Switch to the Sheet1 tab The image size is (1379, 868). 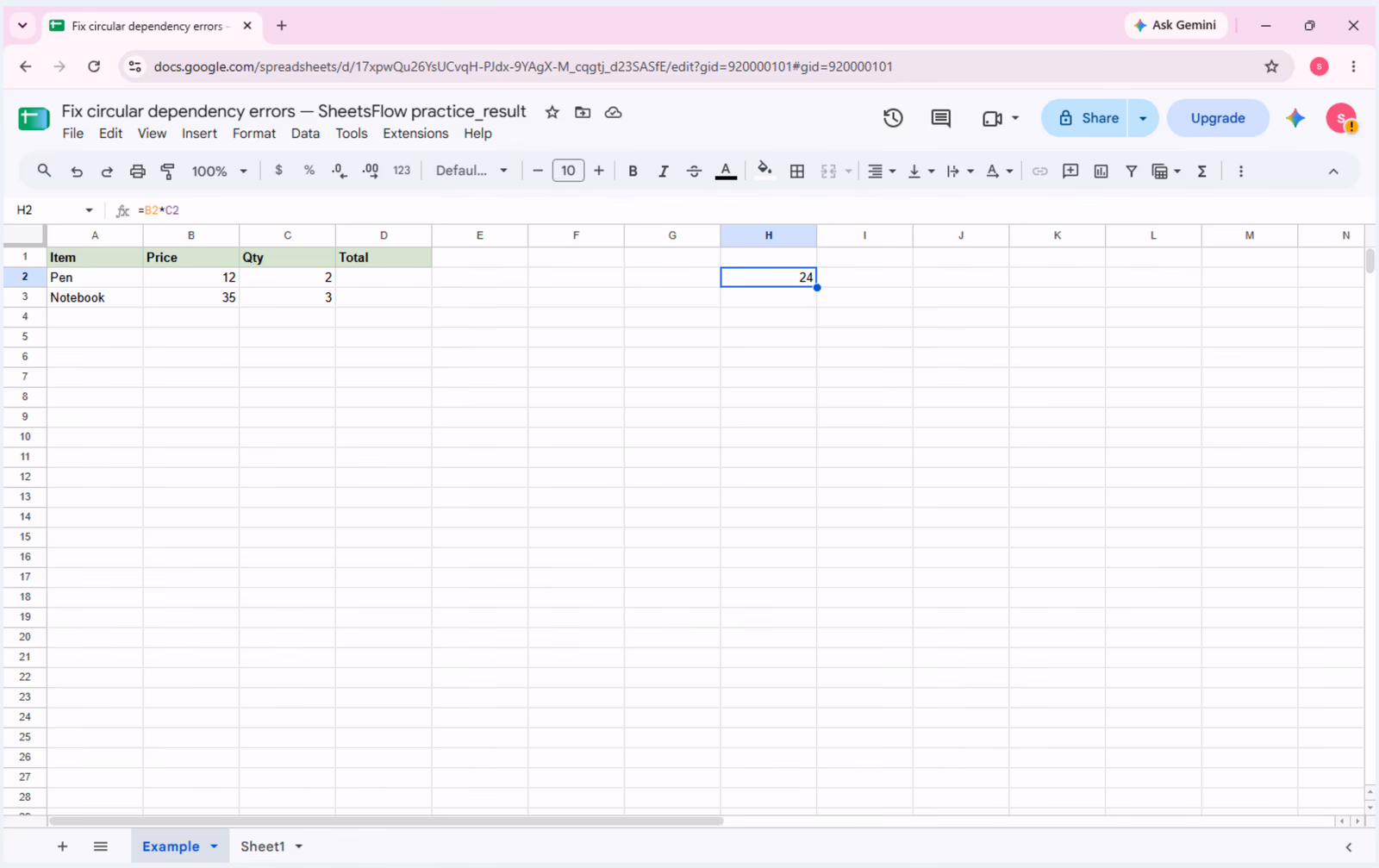point(262,846)
